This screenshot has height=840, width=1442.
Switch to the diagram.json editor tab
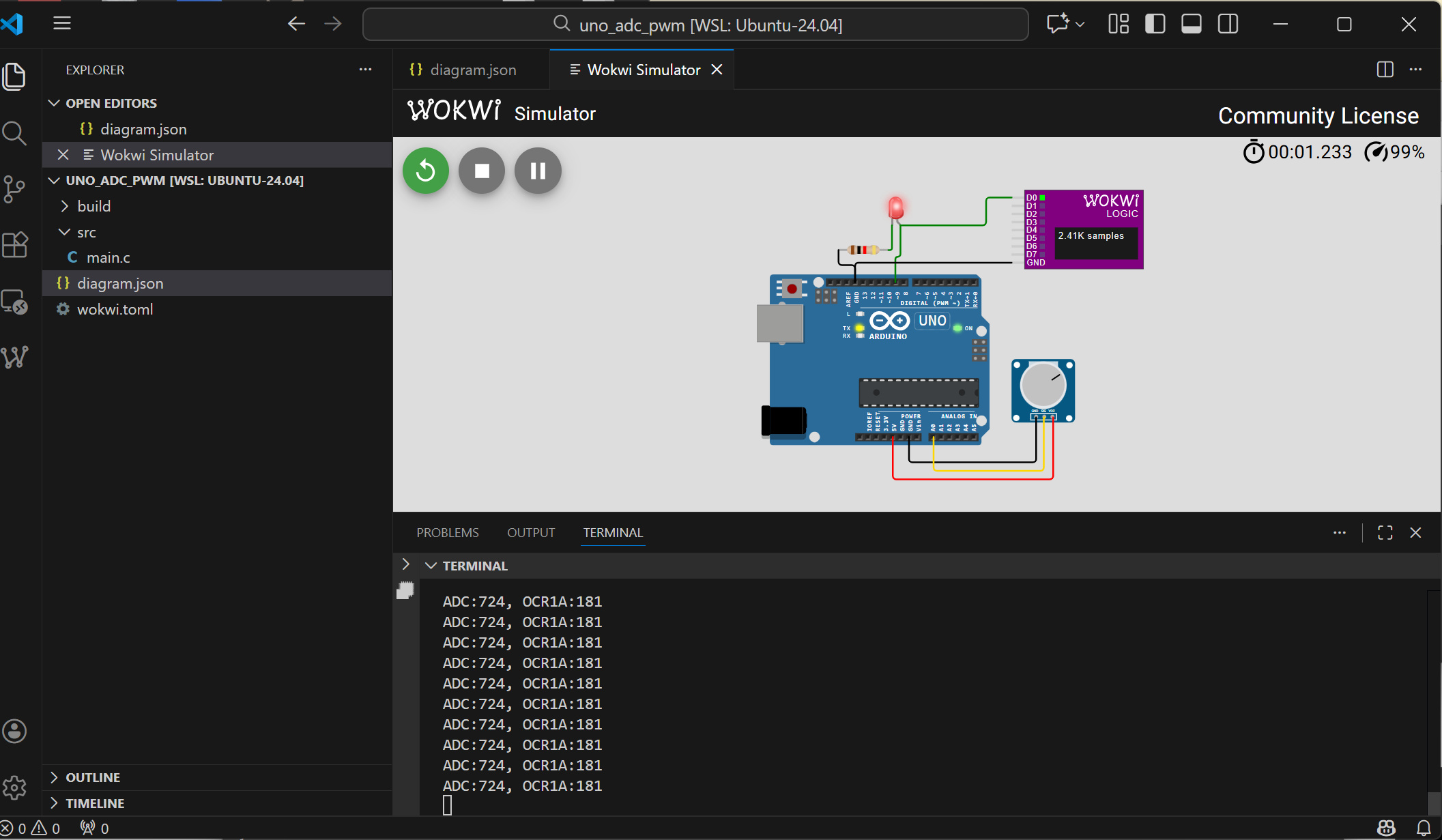pos(472,70)
